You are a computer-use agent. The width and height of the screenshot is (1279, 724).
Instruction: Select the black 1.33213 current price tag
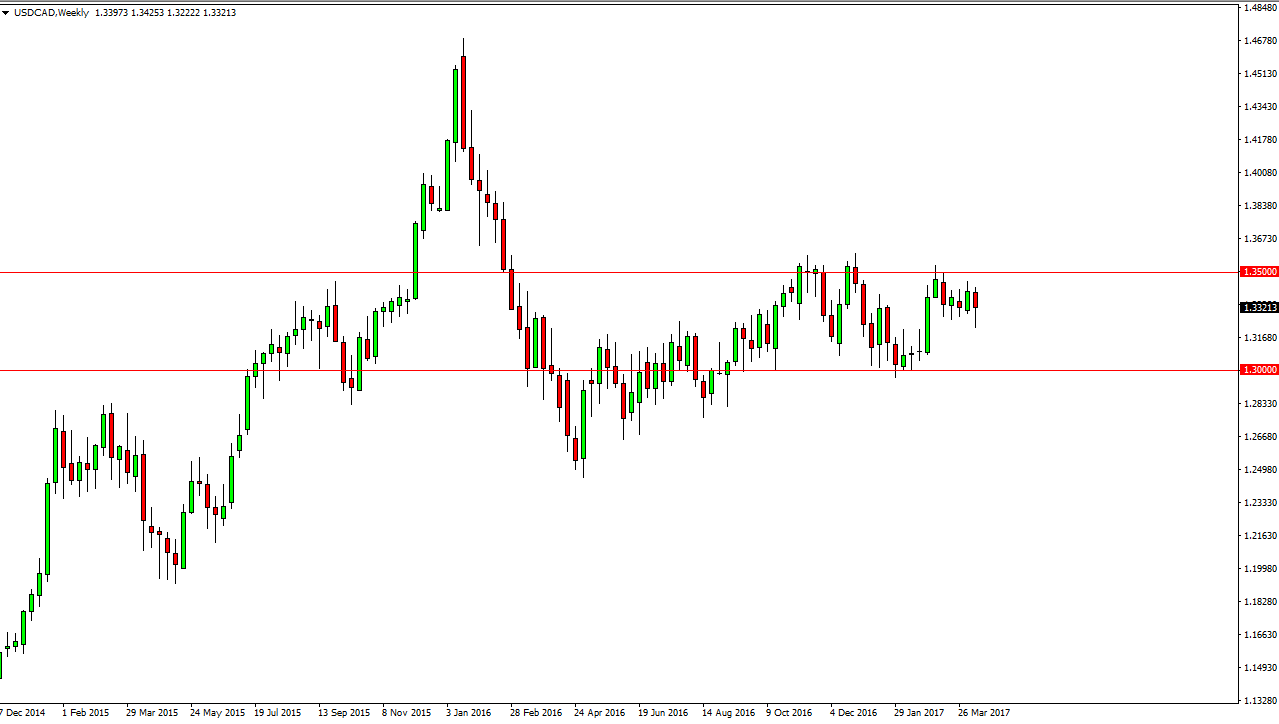point(1258,308)
